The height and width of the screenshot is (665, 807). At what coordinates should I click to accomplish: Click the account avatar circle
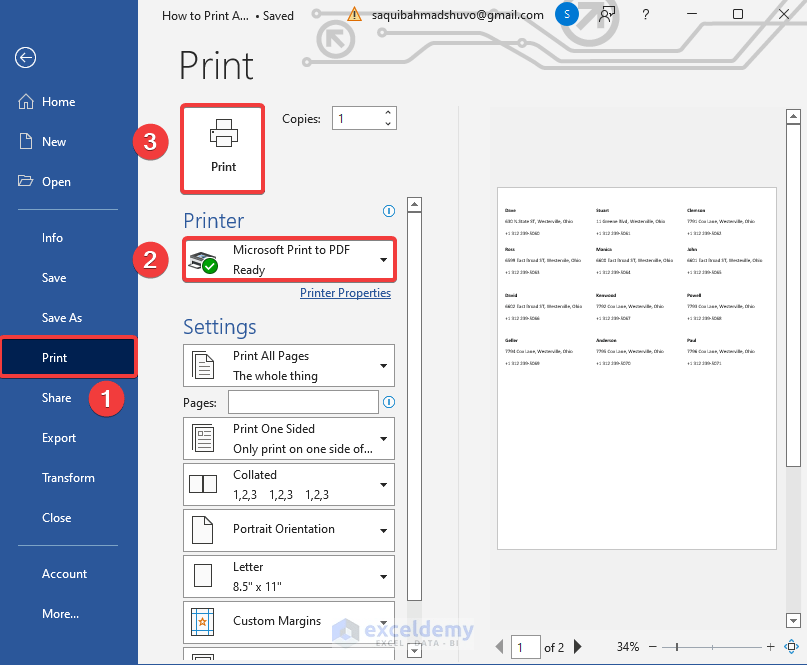point(567,14)
